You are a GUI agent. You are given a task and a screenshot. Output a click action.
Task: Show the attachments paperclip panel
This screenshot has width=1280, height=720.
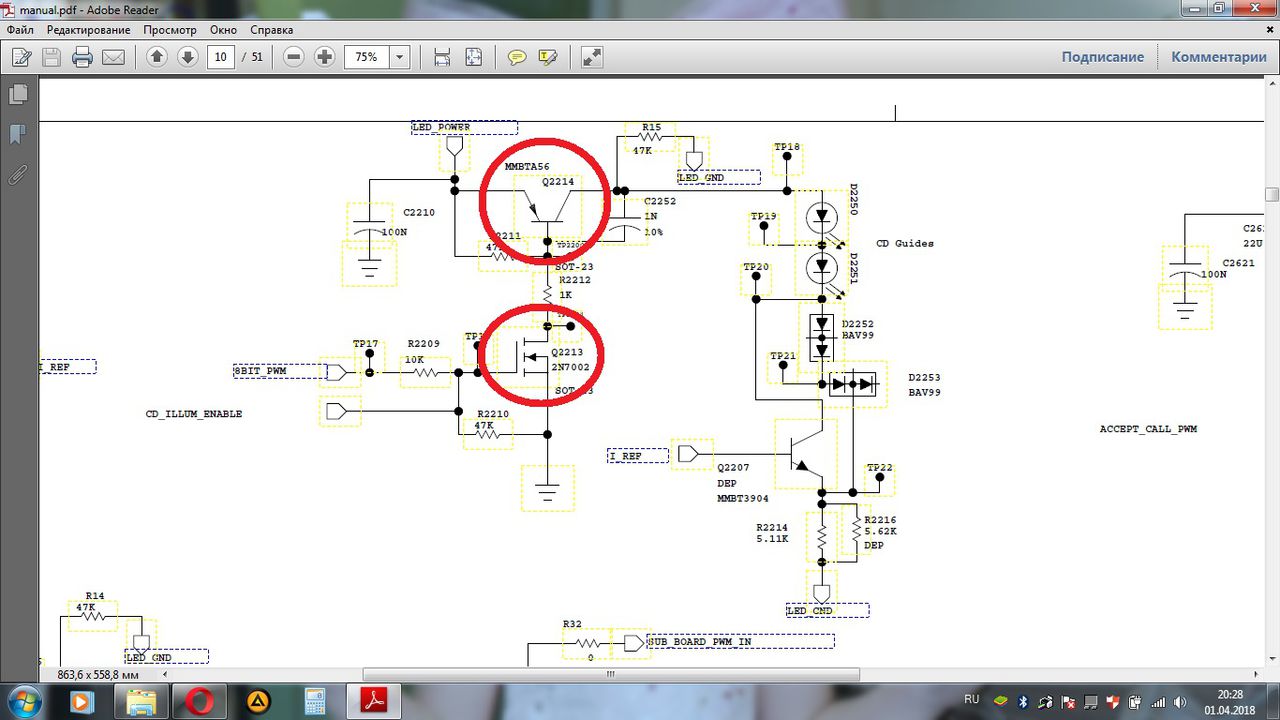click(x=18, y=175)
